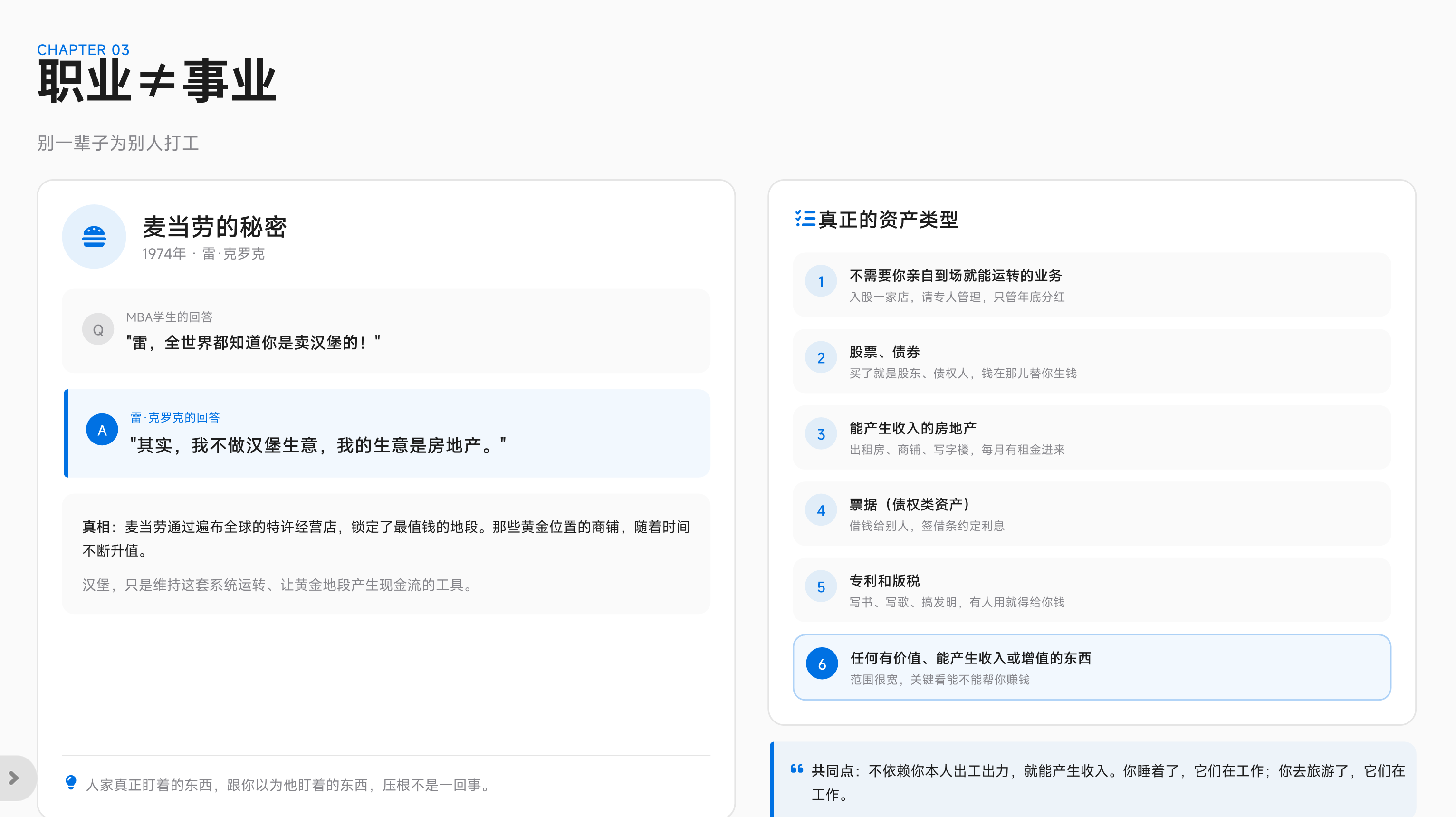Image resolution: width=1456 pixels, height=817 pixels.
Task: Click the blue A circle badge
Action: [x=102, y=430]
